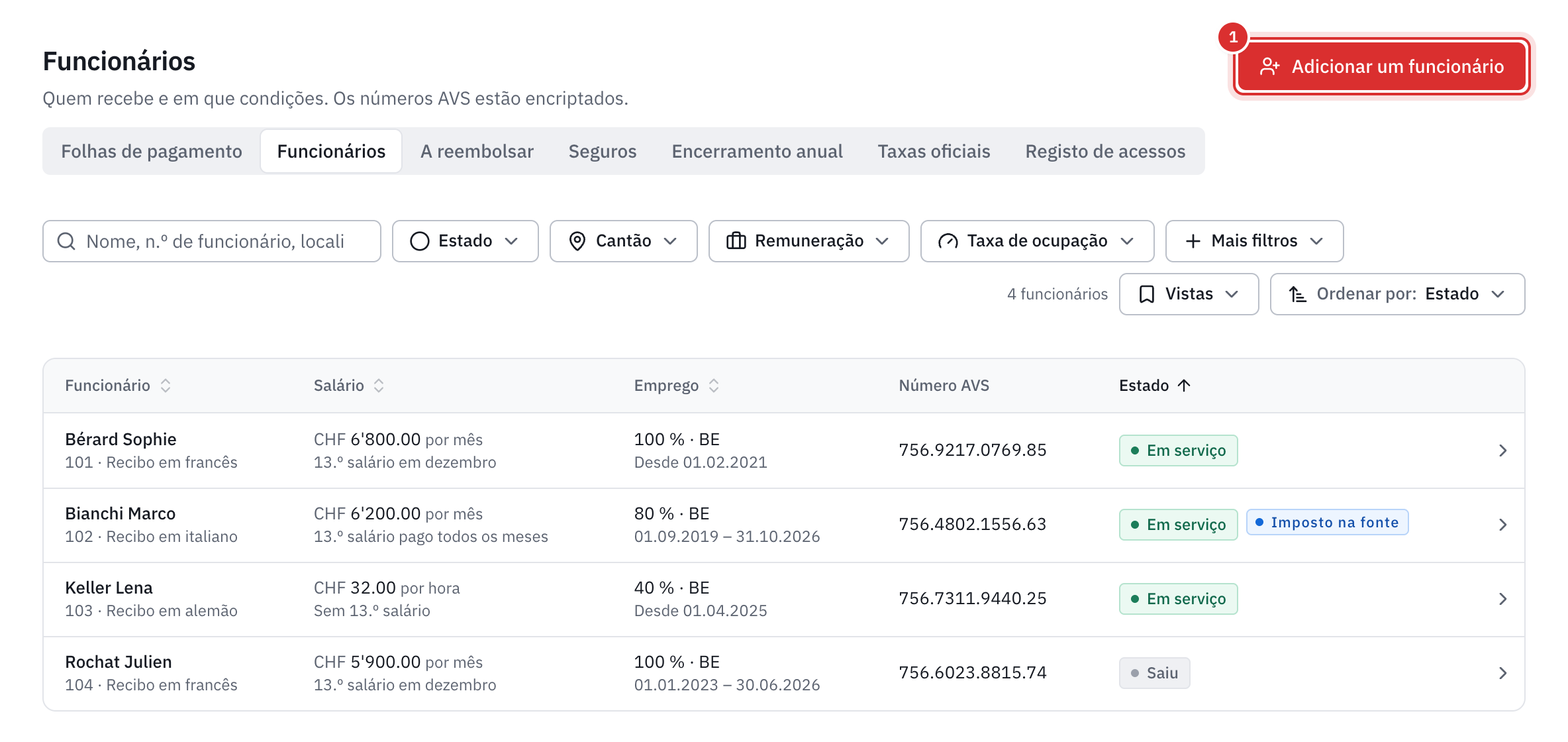Focus the employee search field
The height and width of the screenshot is (742, 1568).
pyautogui.click(x=212, y=241)
